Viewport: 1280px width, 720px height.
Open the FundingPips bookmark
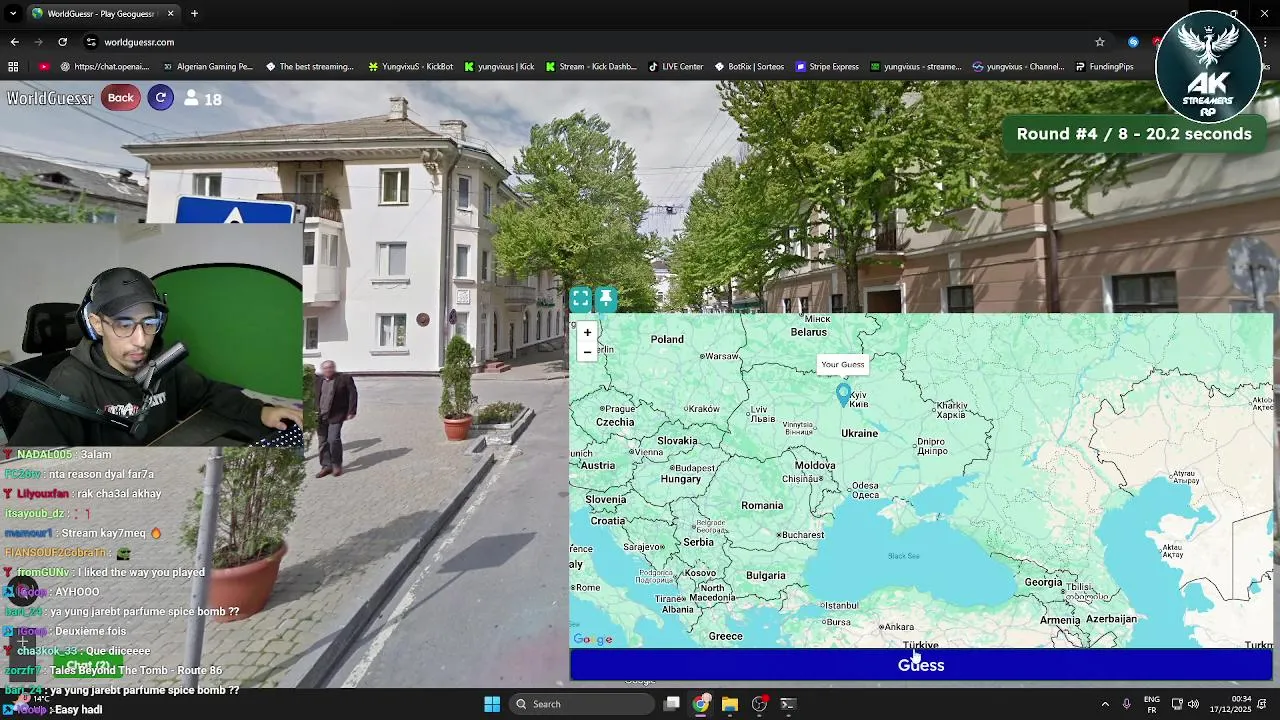coord(1104,67)
